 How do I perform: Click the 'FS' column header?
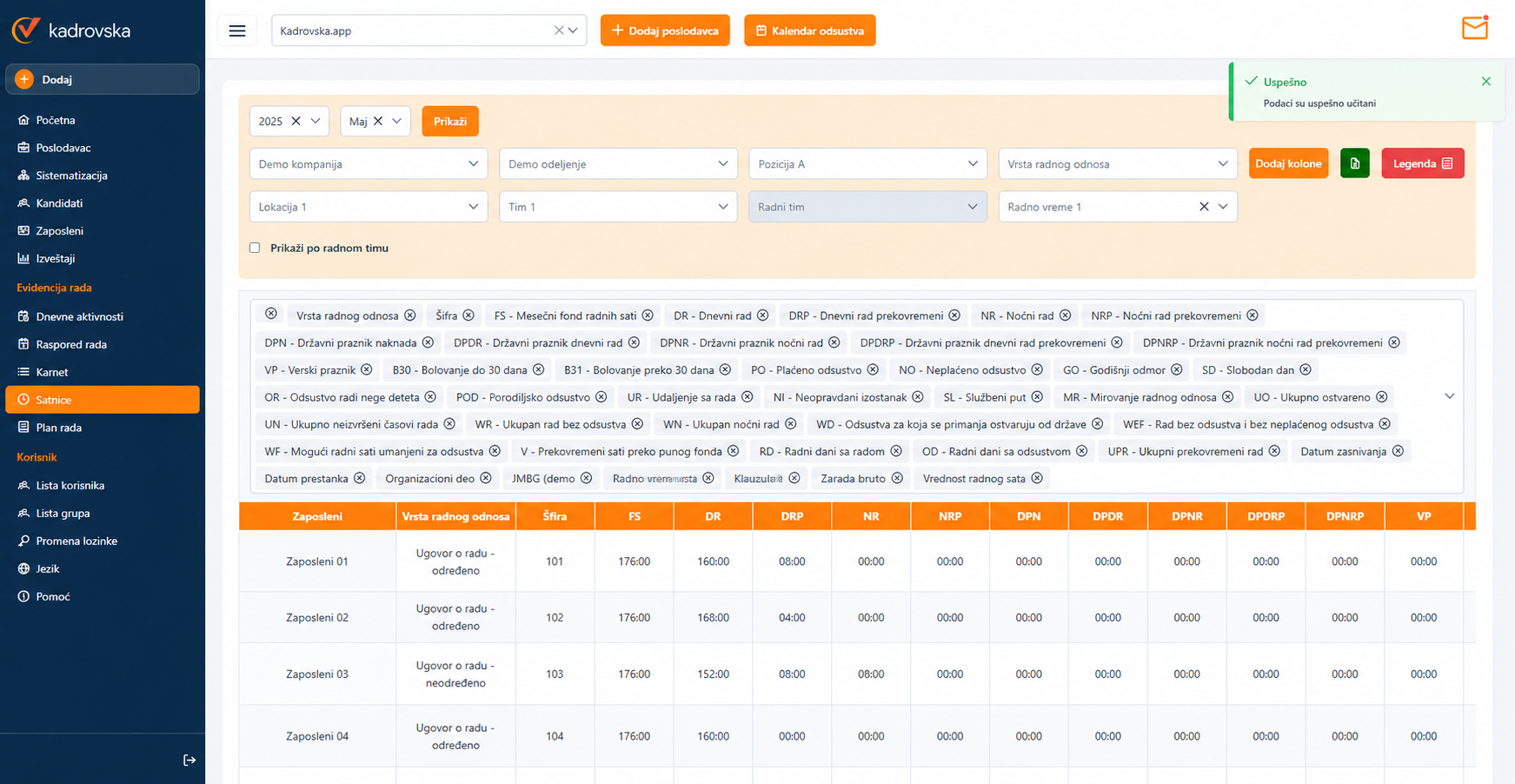point(635,516)
